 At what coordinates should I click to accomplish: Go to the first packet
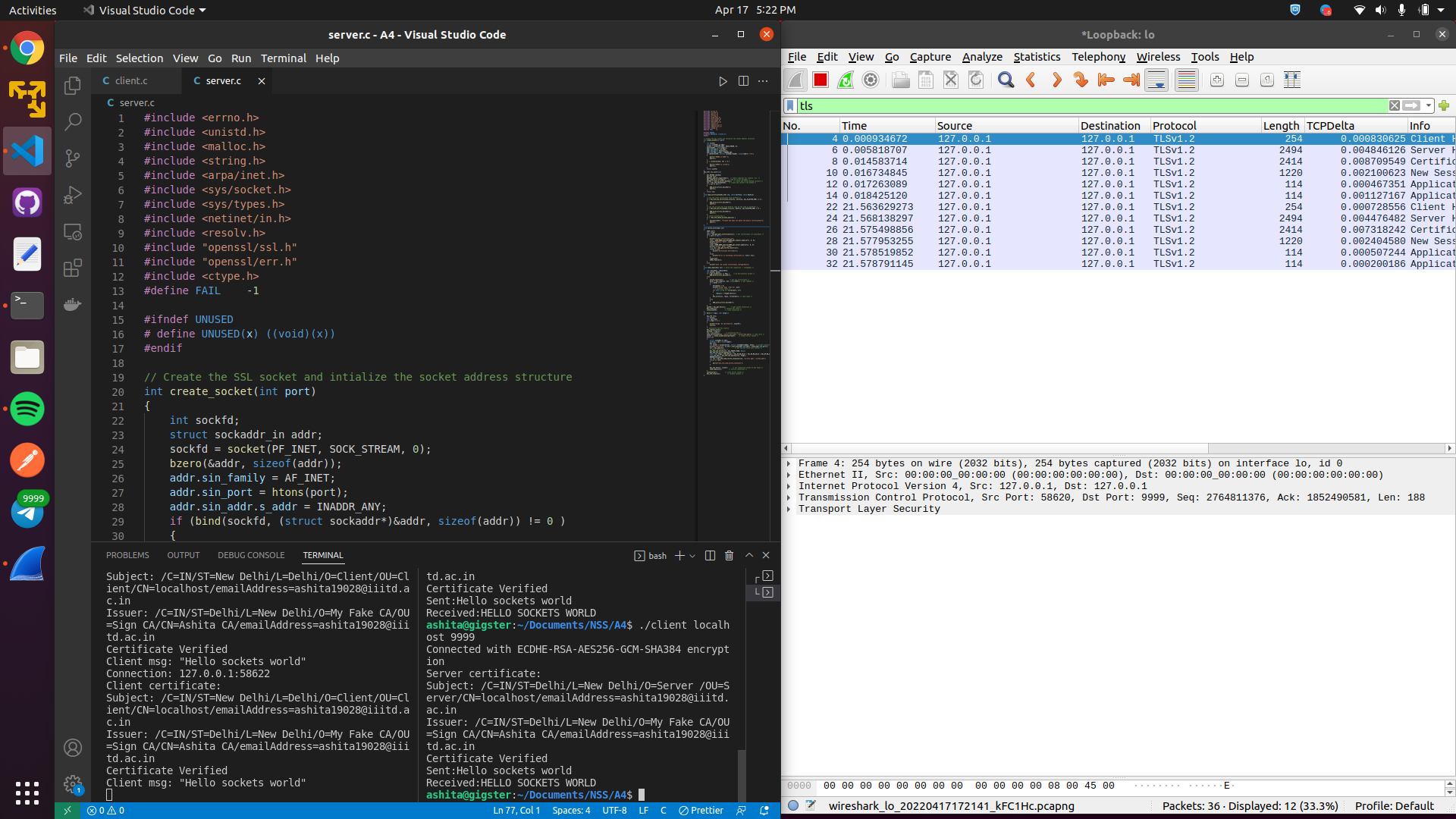point(1106,80)
